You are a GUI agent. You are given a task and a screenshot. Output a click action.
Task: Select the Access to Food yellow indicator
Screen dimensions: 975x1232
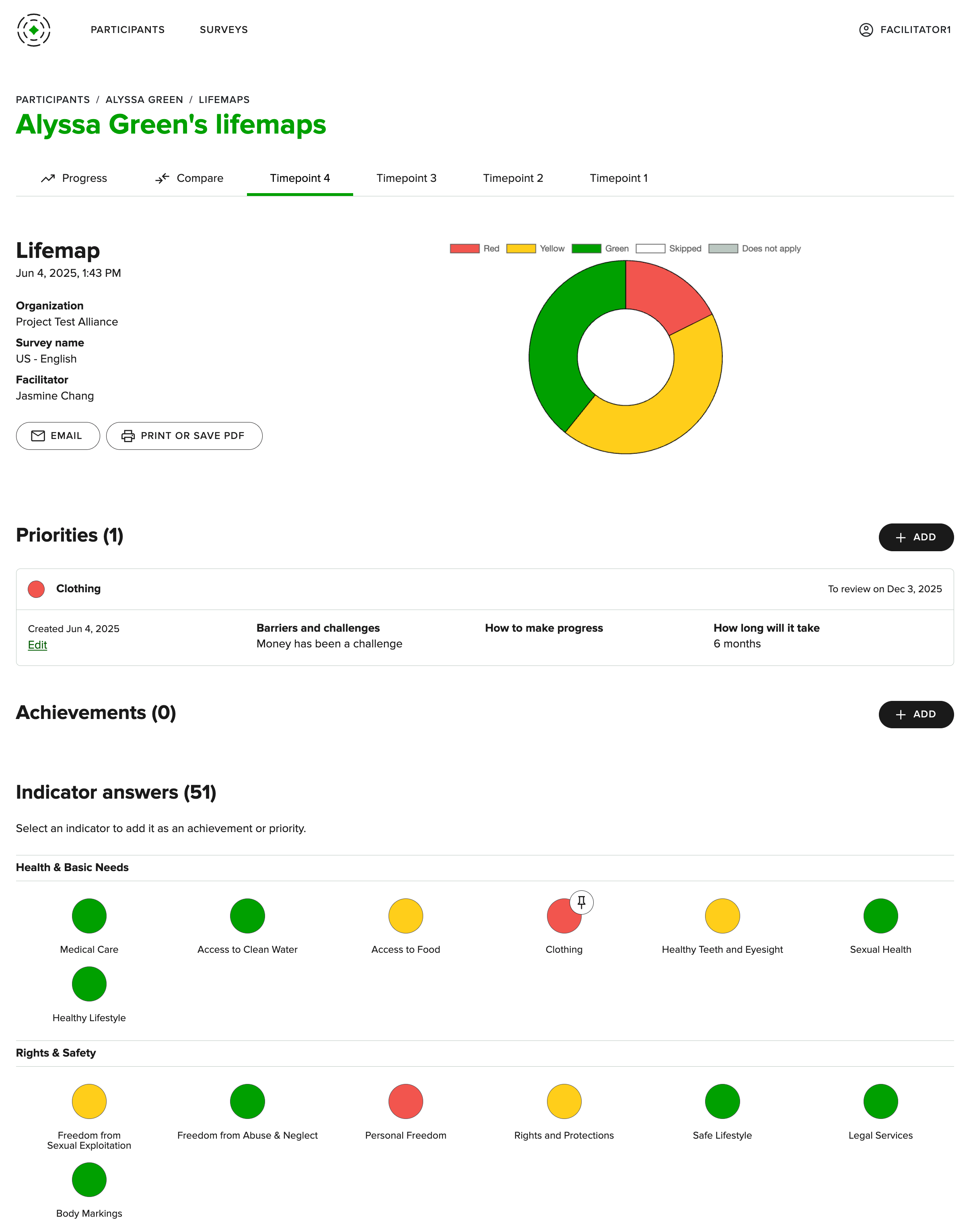[x=405, y=916]
